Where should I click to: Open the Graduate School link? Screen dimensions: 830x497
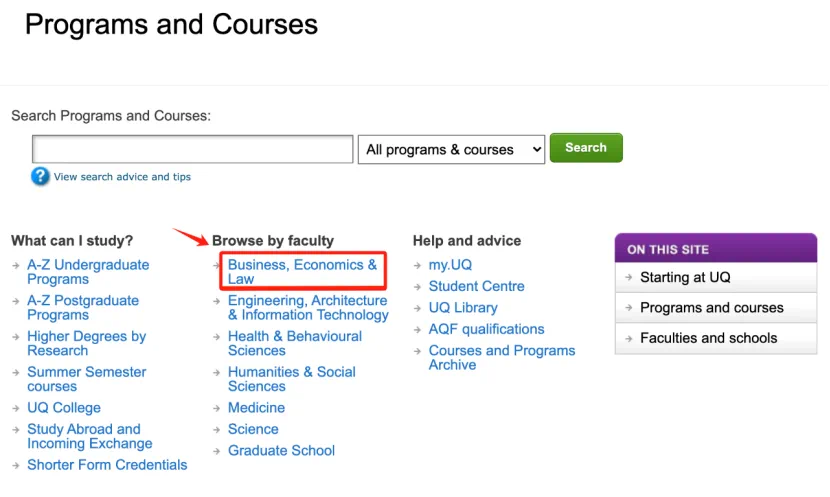coord(281,451)
